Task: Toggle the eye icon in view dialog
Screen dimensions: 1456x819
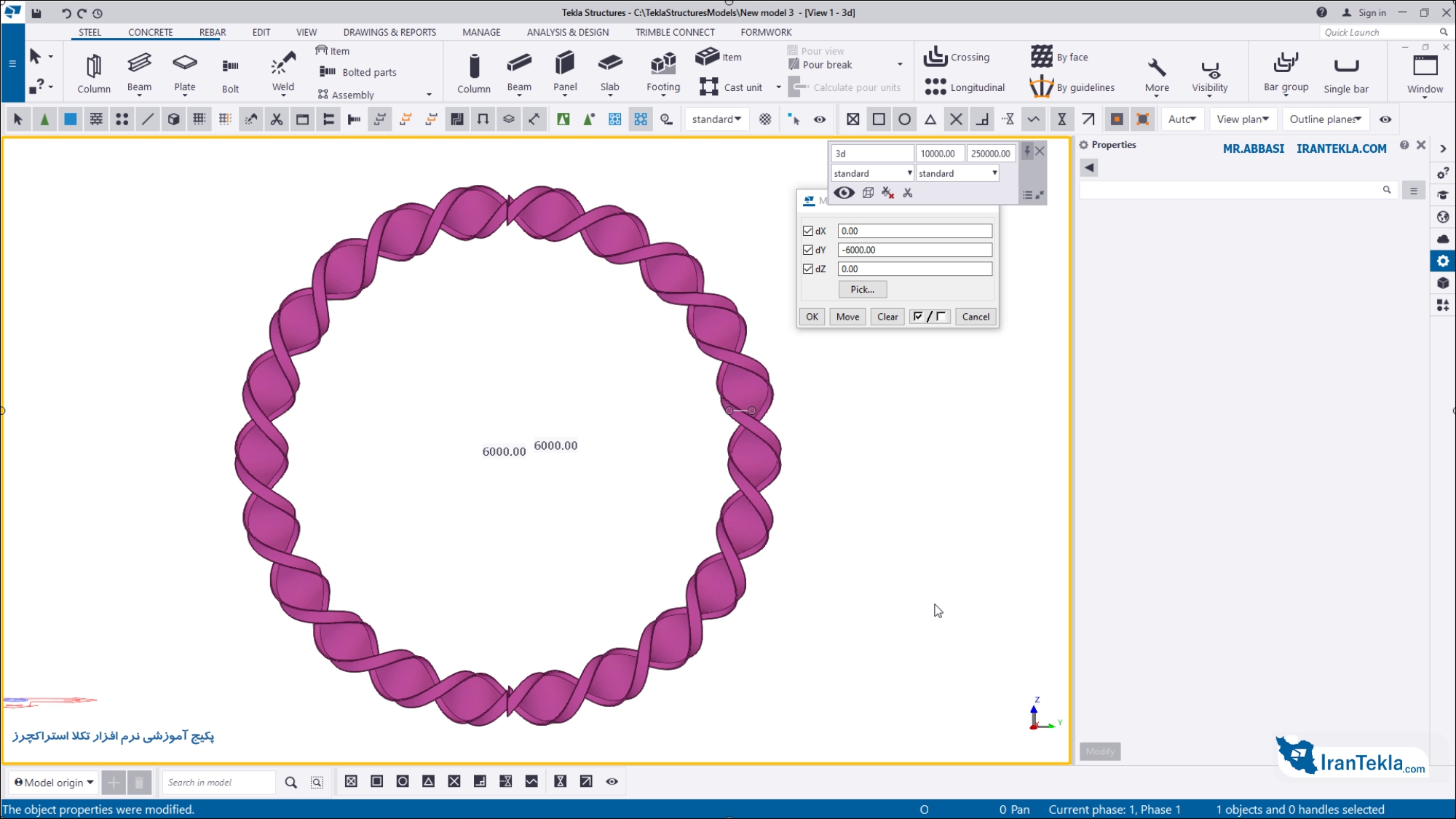Action: pos(844,193)
